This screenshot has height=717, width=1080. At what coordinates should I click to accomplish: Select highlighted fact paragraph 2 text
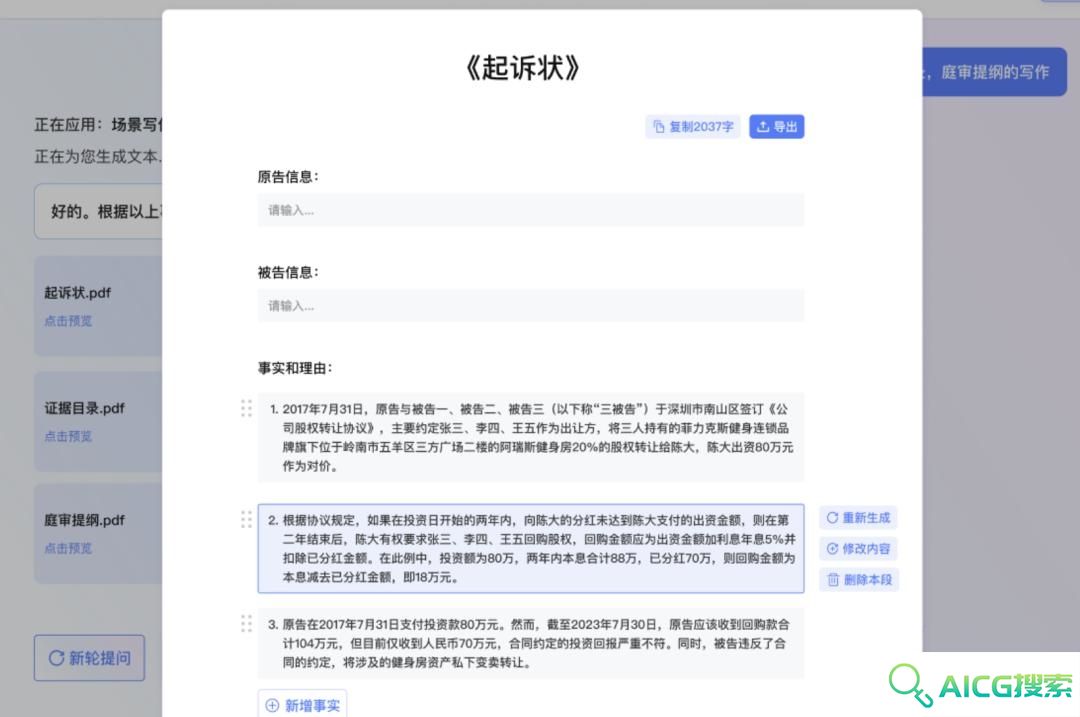[x=530, y=548]
